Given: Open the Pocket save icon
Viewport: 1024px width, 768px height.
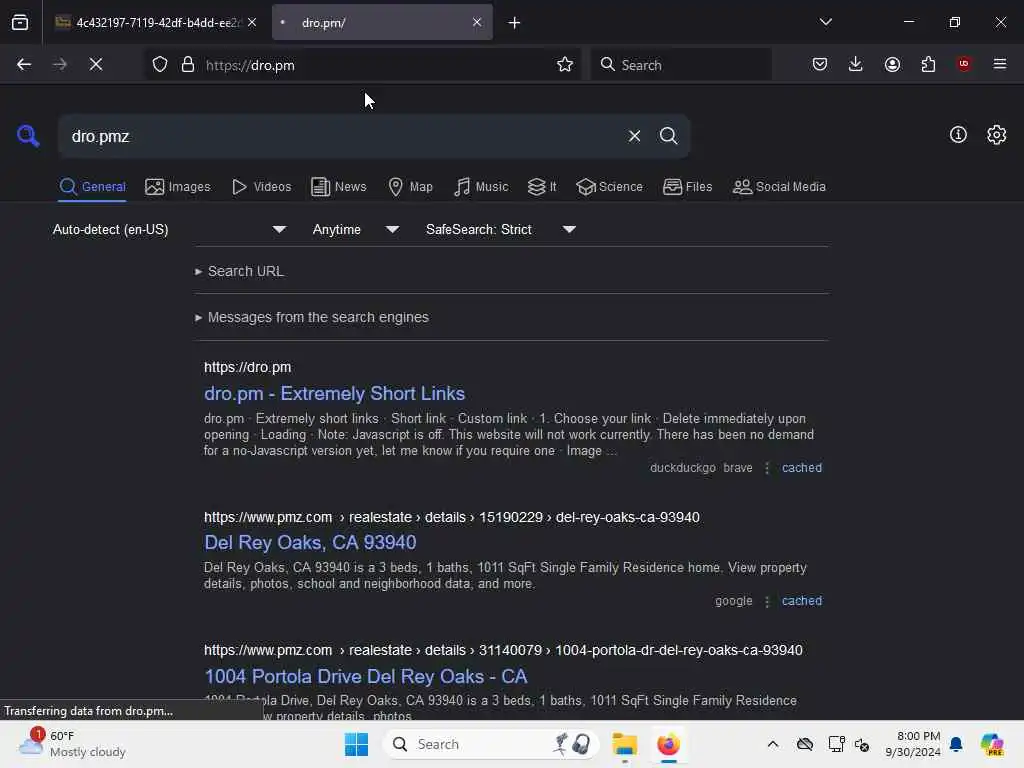Looking at the screenshot, I should tap(820, 64).
